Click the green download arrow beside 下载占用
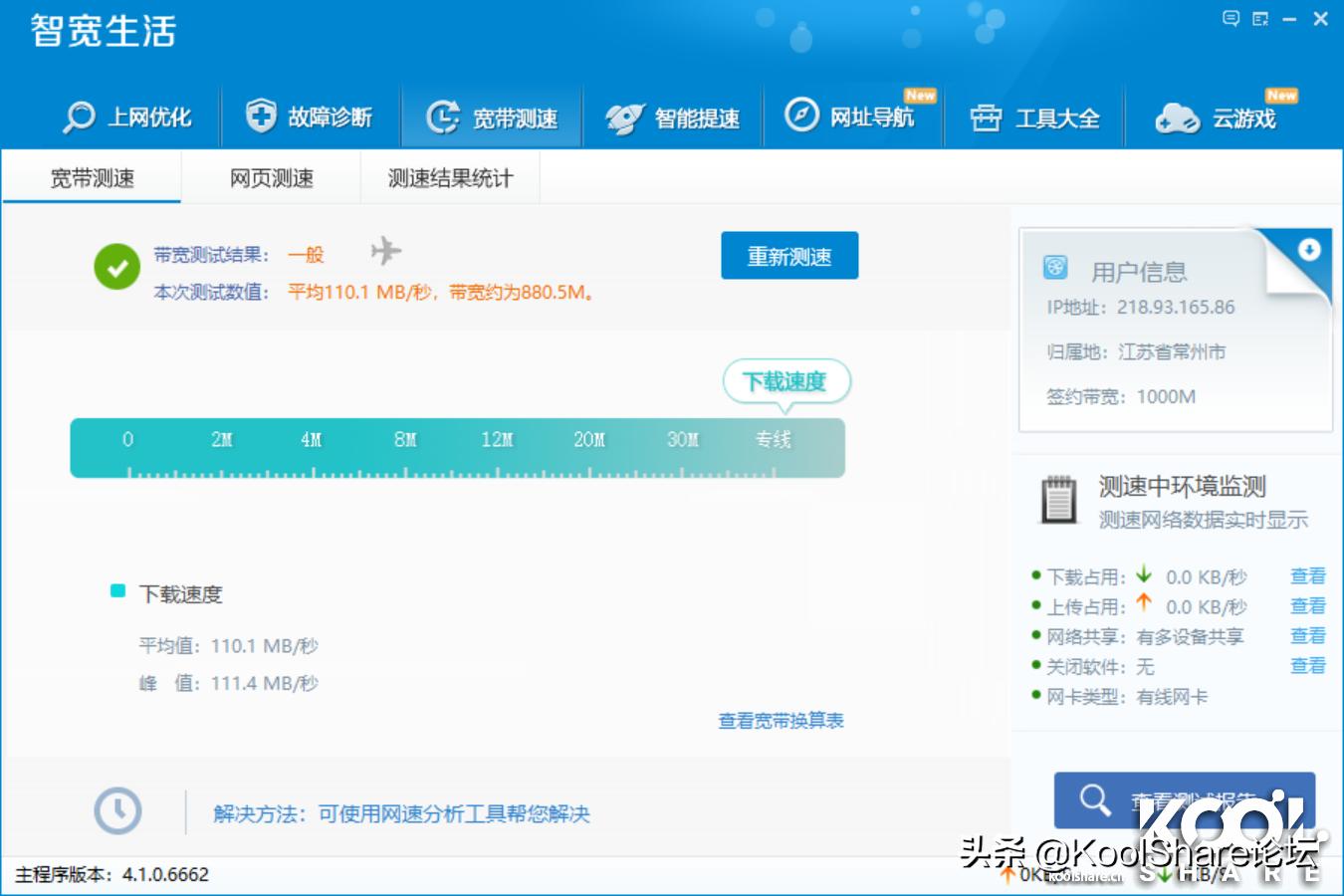 (x=1143, y=575)
